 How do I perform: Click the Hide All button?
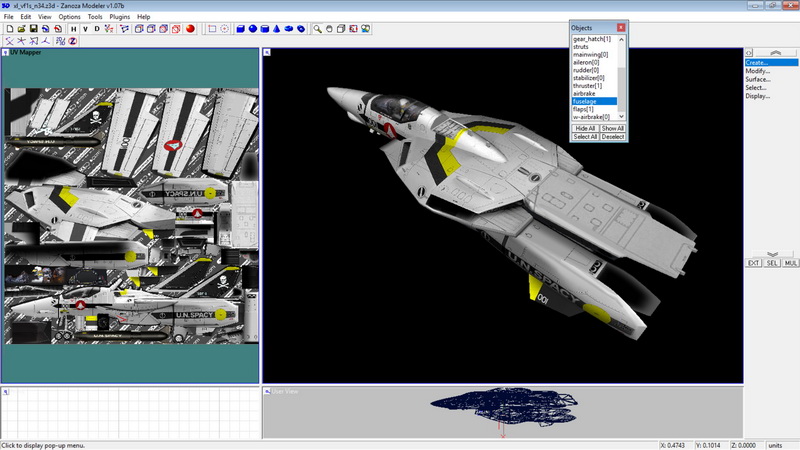point(585,129)
